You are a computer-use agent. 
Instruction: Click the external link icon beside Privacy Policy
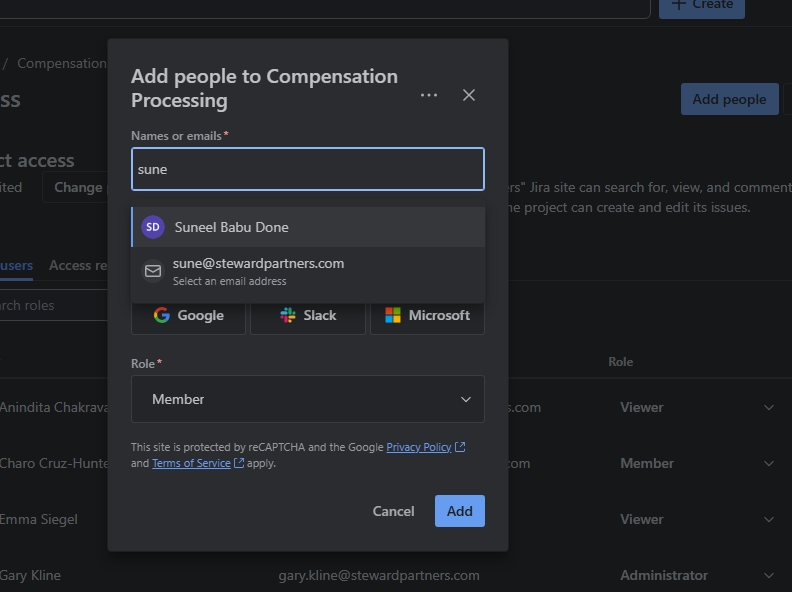coord(460,447)
